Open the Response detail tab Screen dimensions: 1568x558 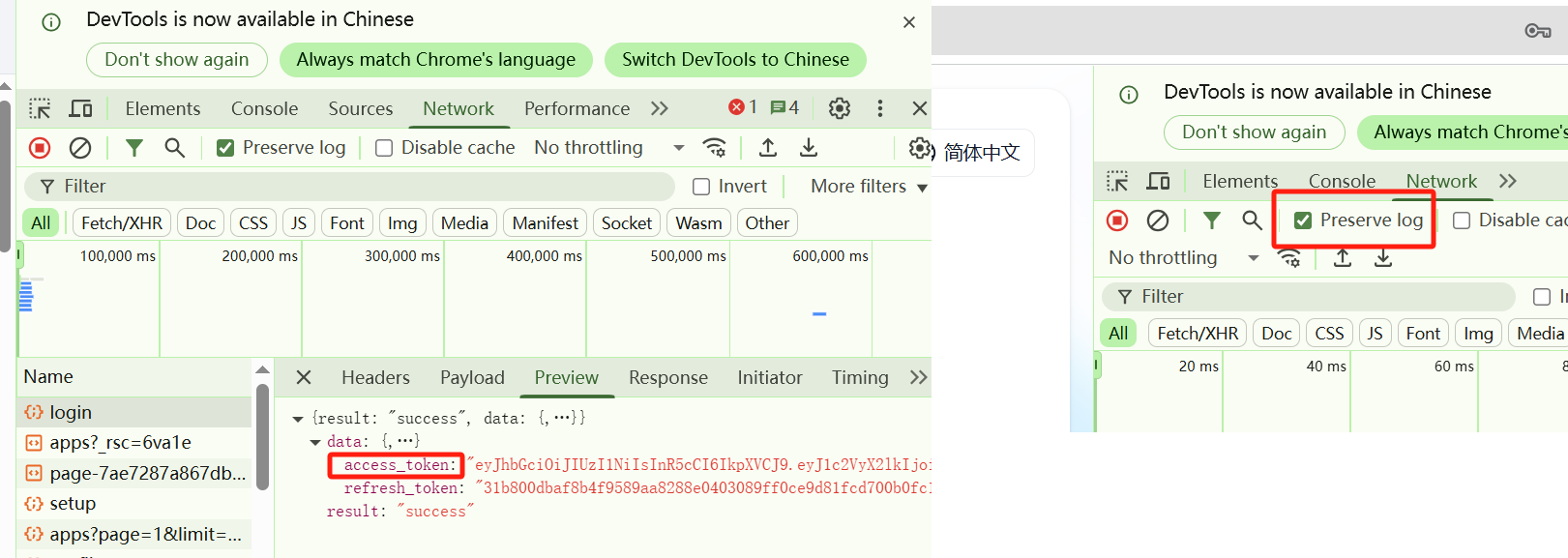click(668, 377)
